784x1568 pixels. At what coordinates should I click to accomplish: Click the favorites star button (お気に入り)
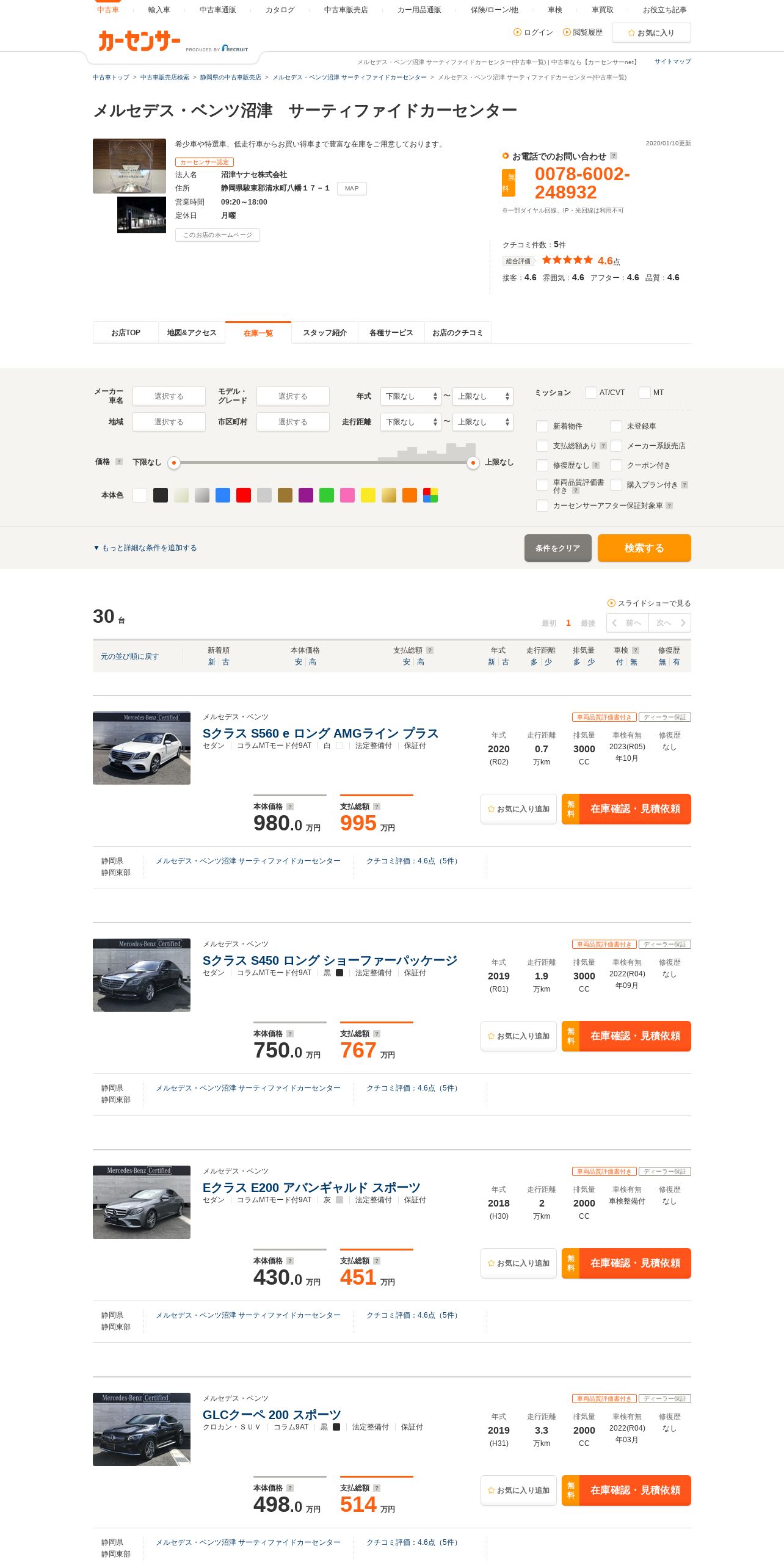tap(651, 33)
